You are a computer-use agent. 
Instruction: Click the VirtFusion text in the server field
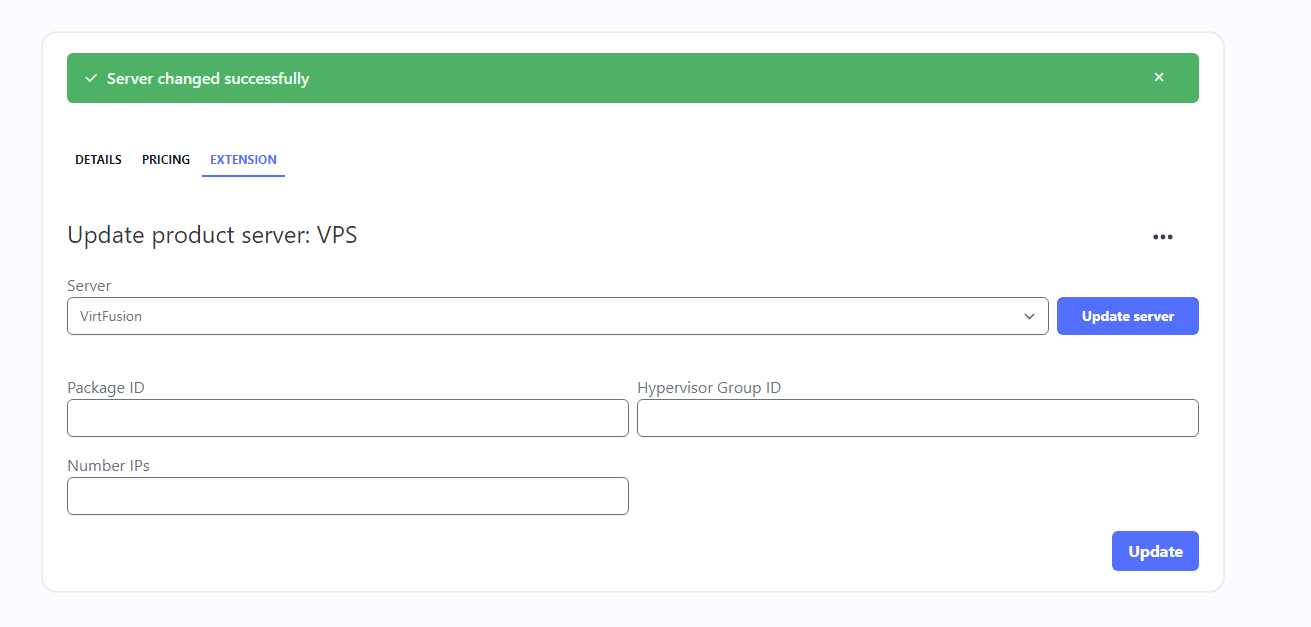coord(111,316)
